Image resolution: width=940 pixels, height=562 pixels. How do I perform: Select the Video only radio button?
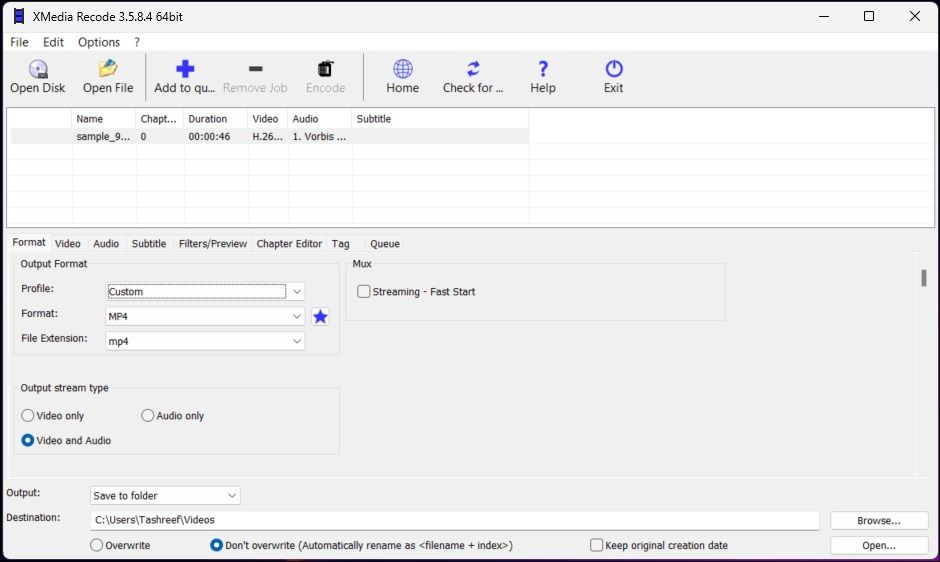28,416
